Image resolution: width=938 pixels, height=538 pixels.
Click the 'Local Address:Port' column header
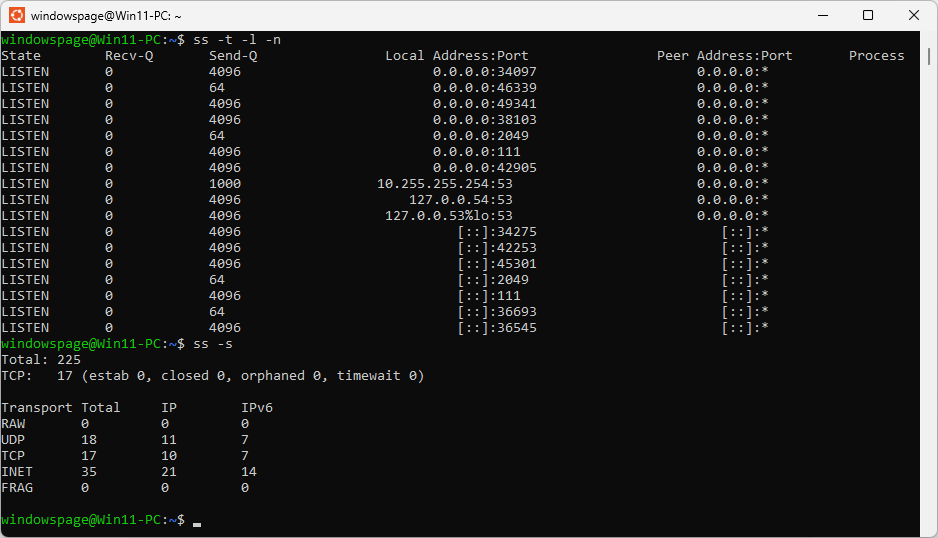(x=457, y=56)
